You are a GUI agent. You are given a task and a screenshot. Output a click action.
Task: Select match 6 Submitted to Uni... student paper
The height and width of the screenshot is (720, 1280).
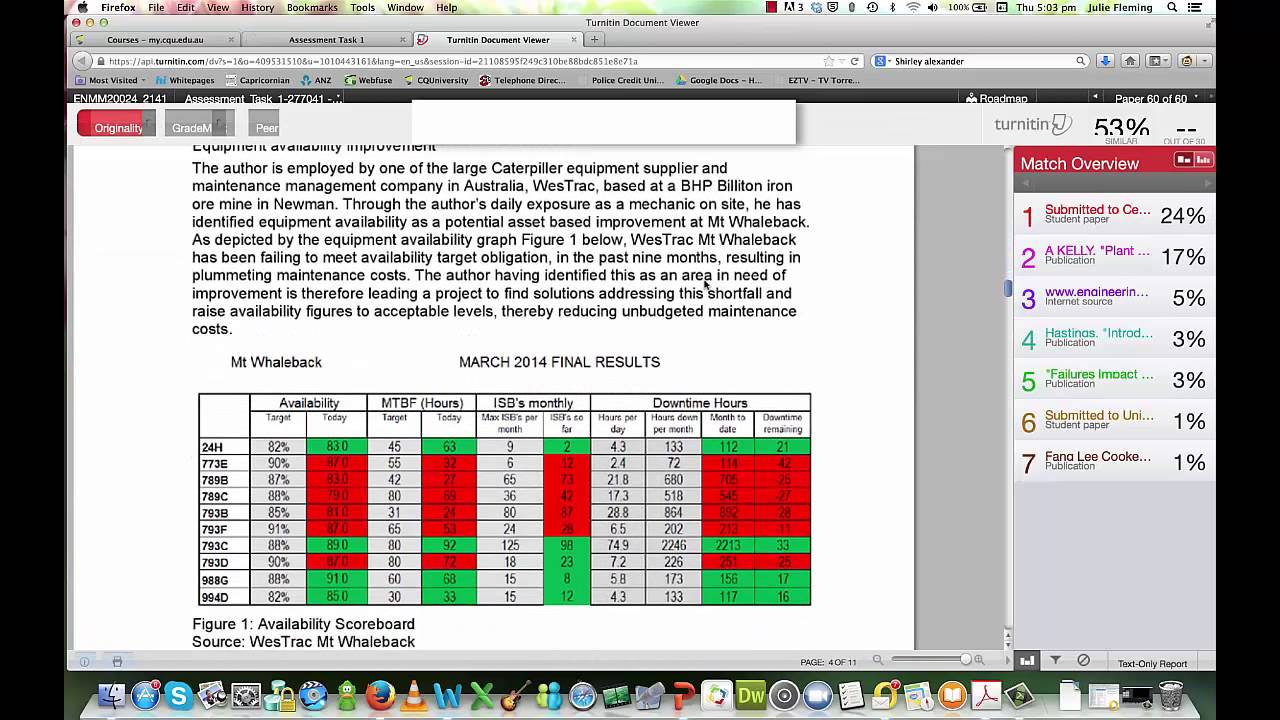click(1114, 420)
